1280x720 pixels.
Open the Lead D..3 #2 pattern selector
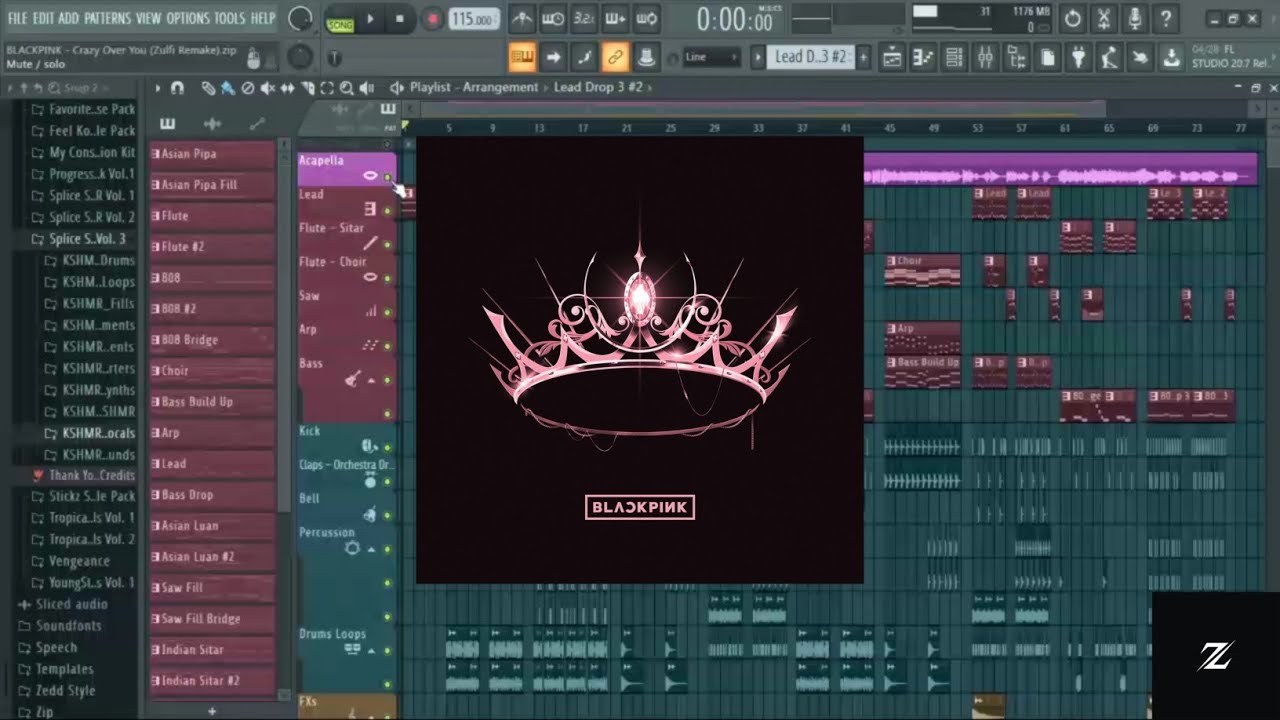[811, 57]
